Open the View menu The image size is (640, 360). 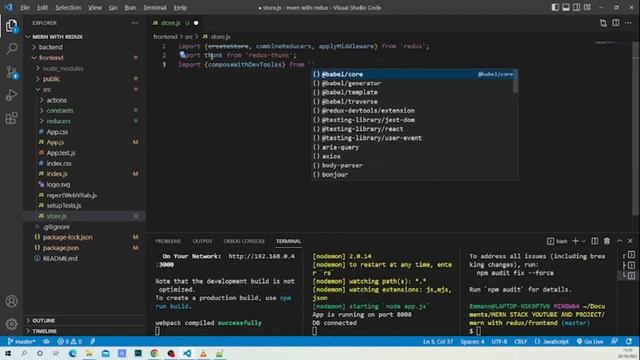(95, 7)
